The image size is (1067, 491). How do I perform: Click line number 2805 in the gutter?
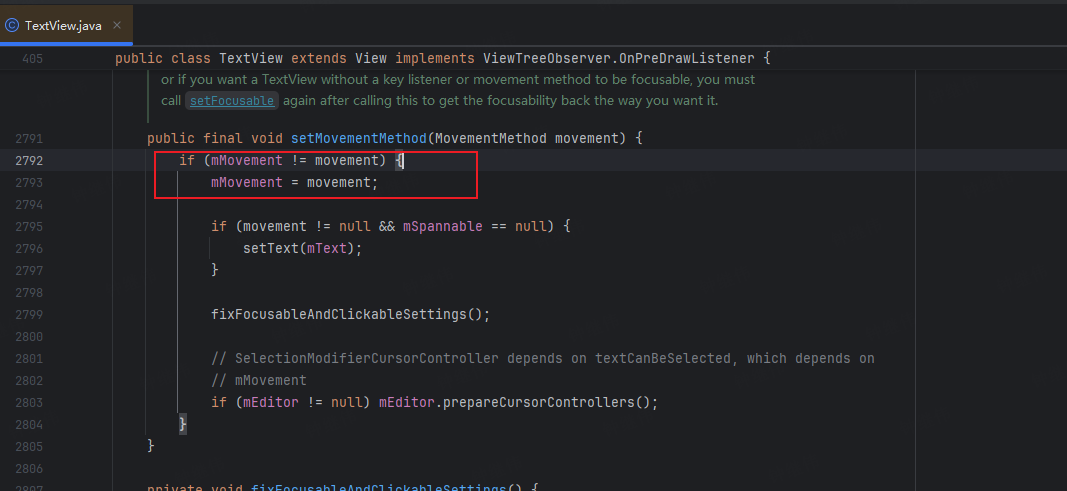pyautogui.click(x=29, y=447)
